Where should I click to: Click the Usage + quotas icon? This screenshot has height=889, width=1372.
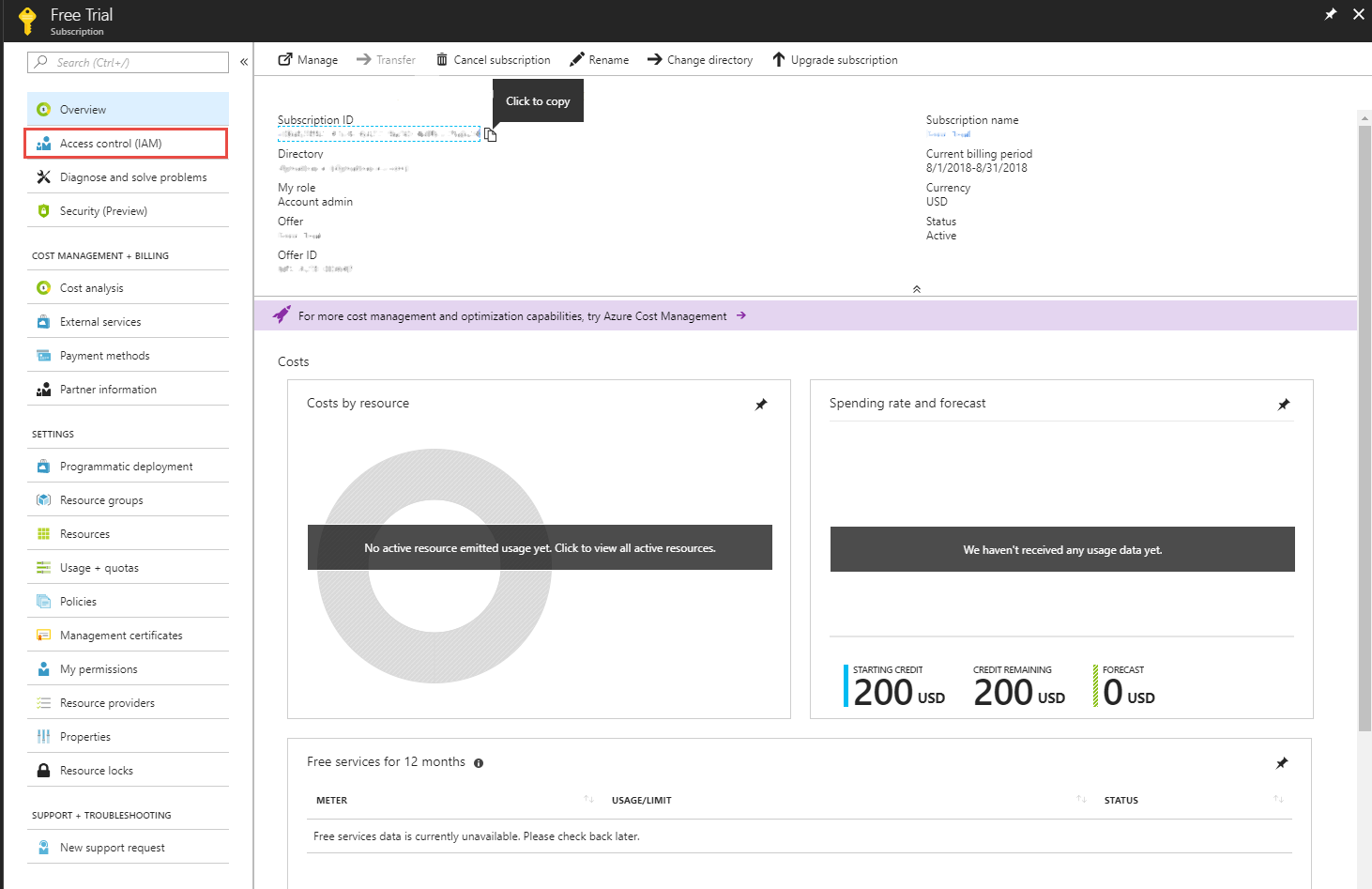(43, 568)
